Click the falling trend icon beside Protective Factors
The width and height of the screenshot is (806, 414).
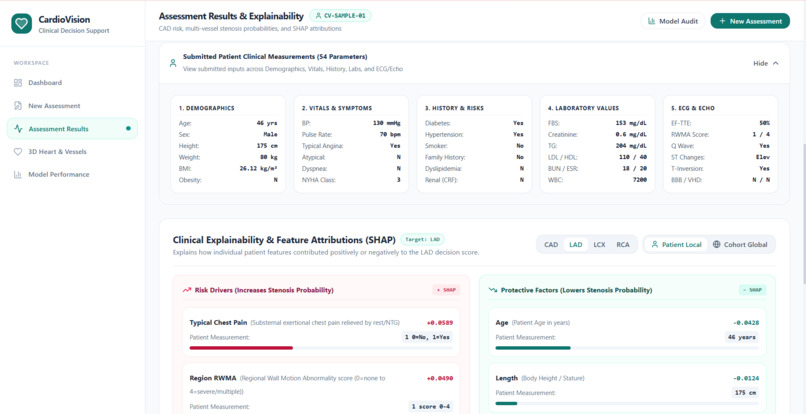click(x=492, y=290)
